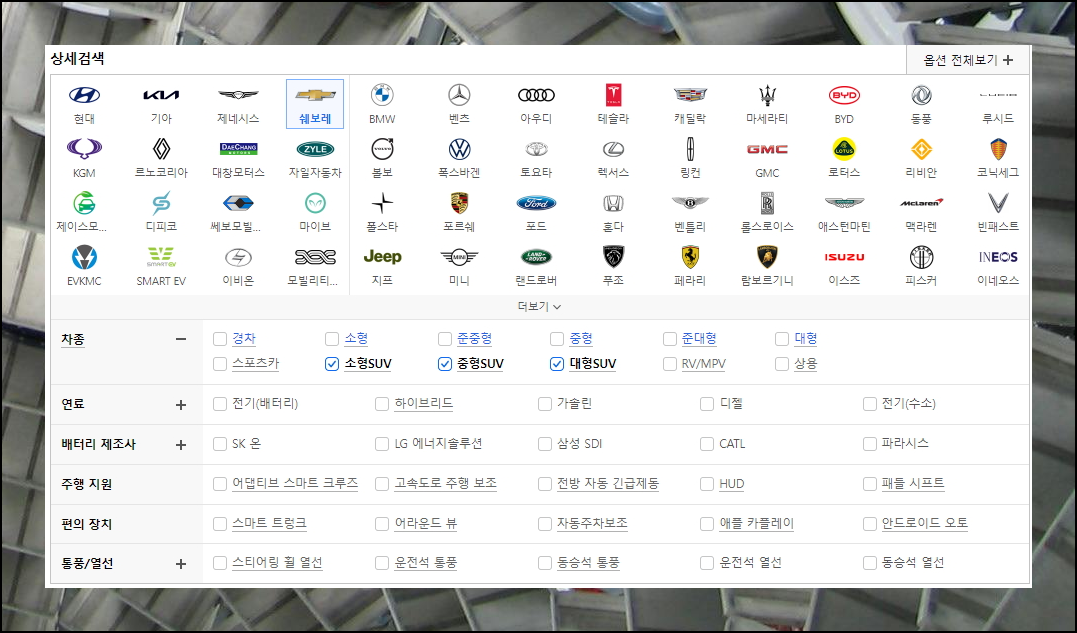The height and width of the screenshot is (633, 1077).
Task: Uncheck the 대형SUV checkbox
Action: click(557, 364)
